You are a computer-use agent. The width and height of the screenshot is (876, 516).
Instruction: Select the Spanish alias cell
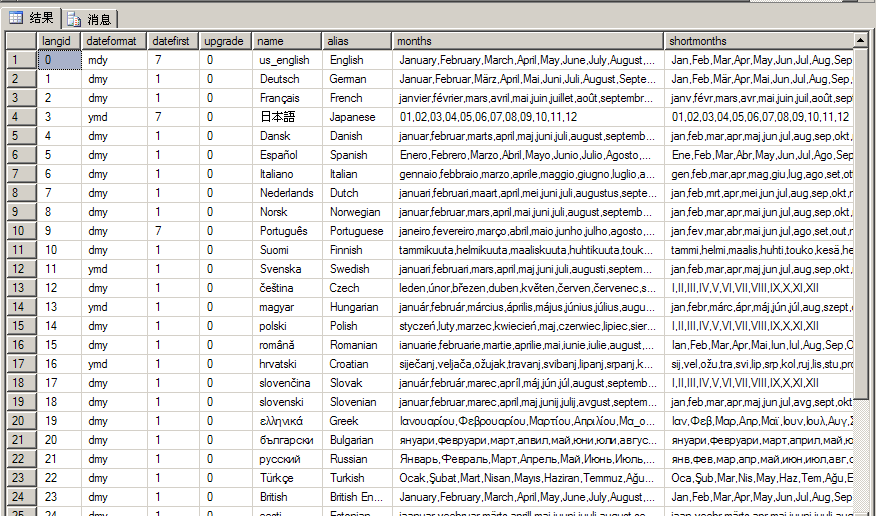pos(356,155)
